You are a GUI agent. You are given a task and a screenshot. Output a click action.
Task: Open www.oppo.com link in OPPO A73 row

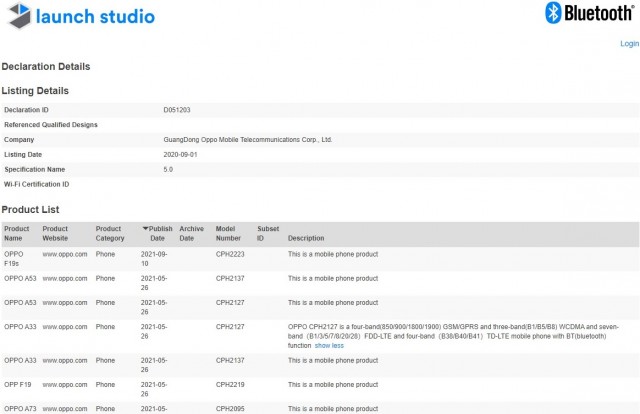[64, 408]
